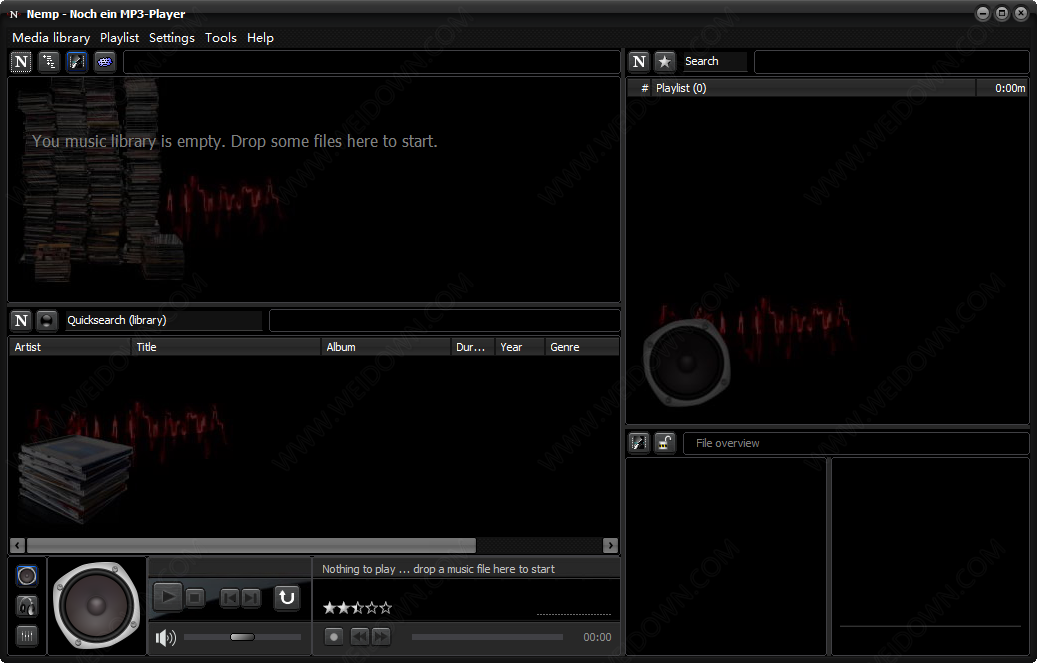1037x663 pixels.
Task: Sort library by the Genre column
Action: pos(582,347)
